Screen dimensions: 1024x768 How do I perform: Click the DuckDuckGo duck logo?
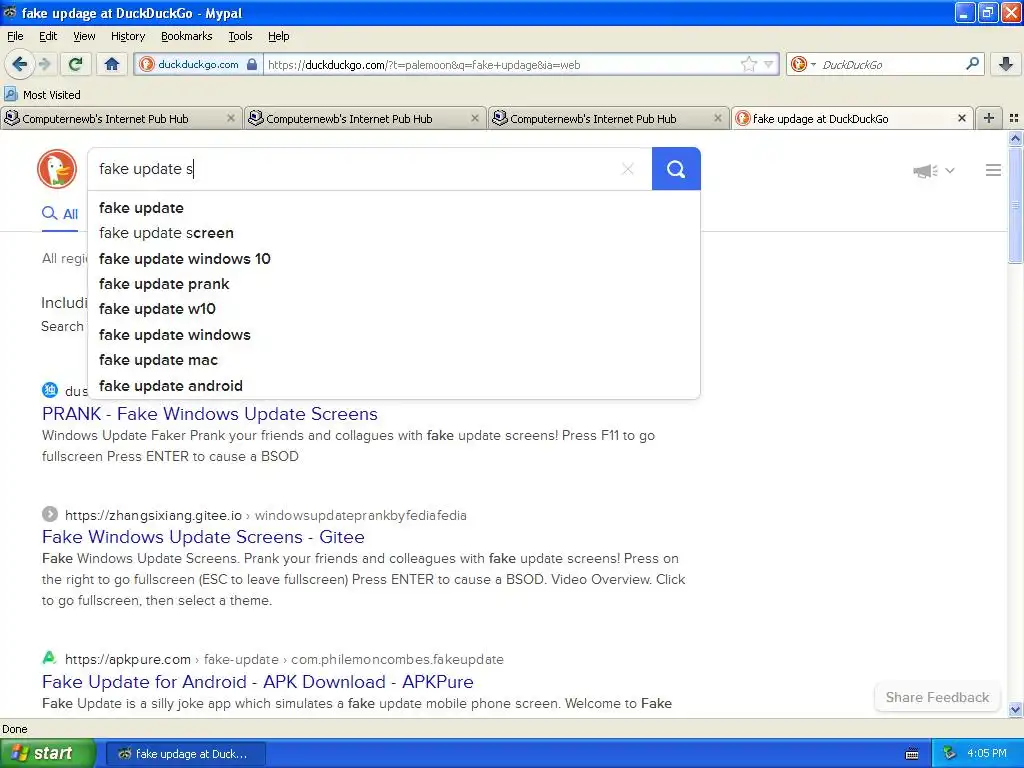[x=57, y=169]
